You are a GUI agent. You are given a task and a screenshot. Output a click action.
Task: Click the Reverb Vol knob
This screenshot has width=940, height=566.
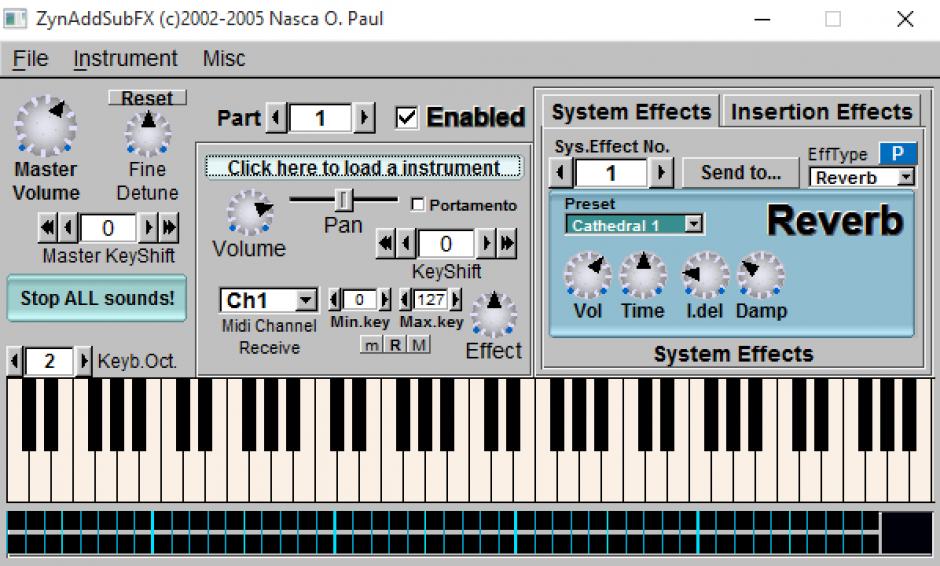coord(587,275)
